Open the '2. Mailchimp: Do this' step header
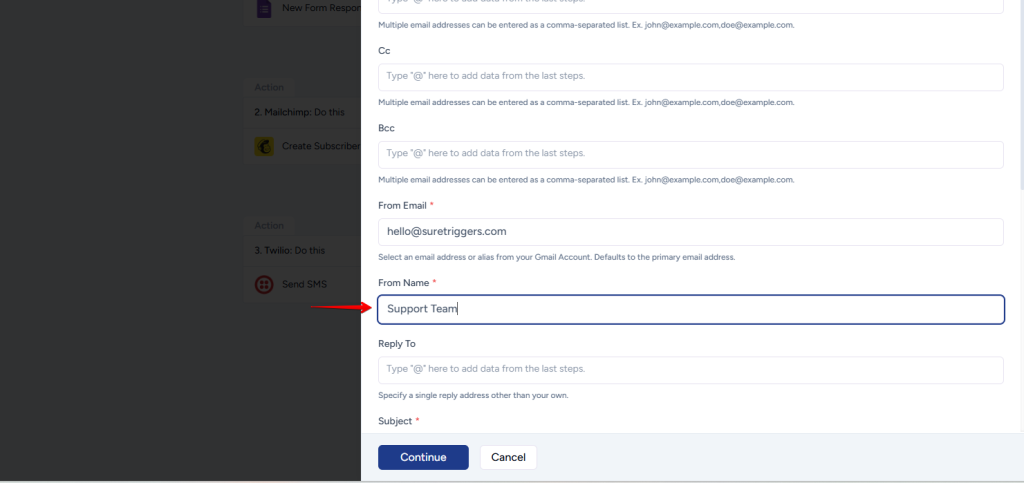1024x483 pixels. 300,112
